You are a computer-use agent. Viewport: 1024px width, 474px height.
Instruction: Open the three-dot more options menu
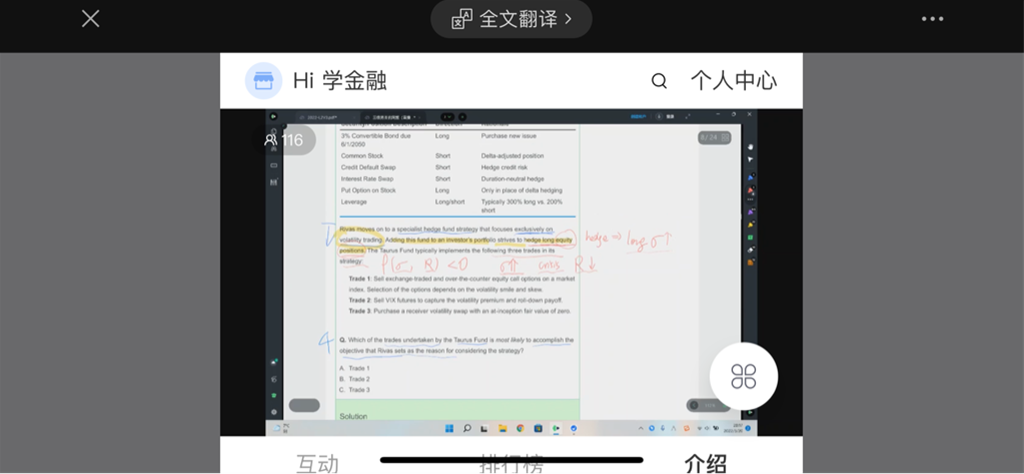(x=932, y=19)
